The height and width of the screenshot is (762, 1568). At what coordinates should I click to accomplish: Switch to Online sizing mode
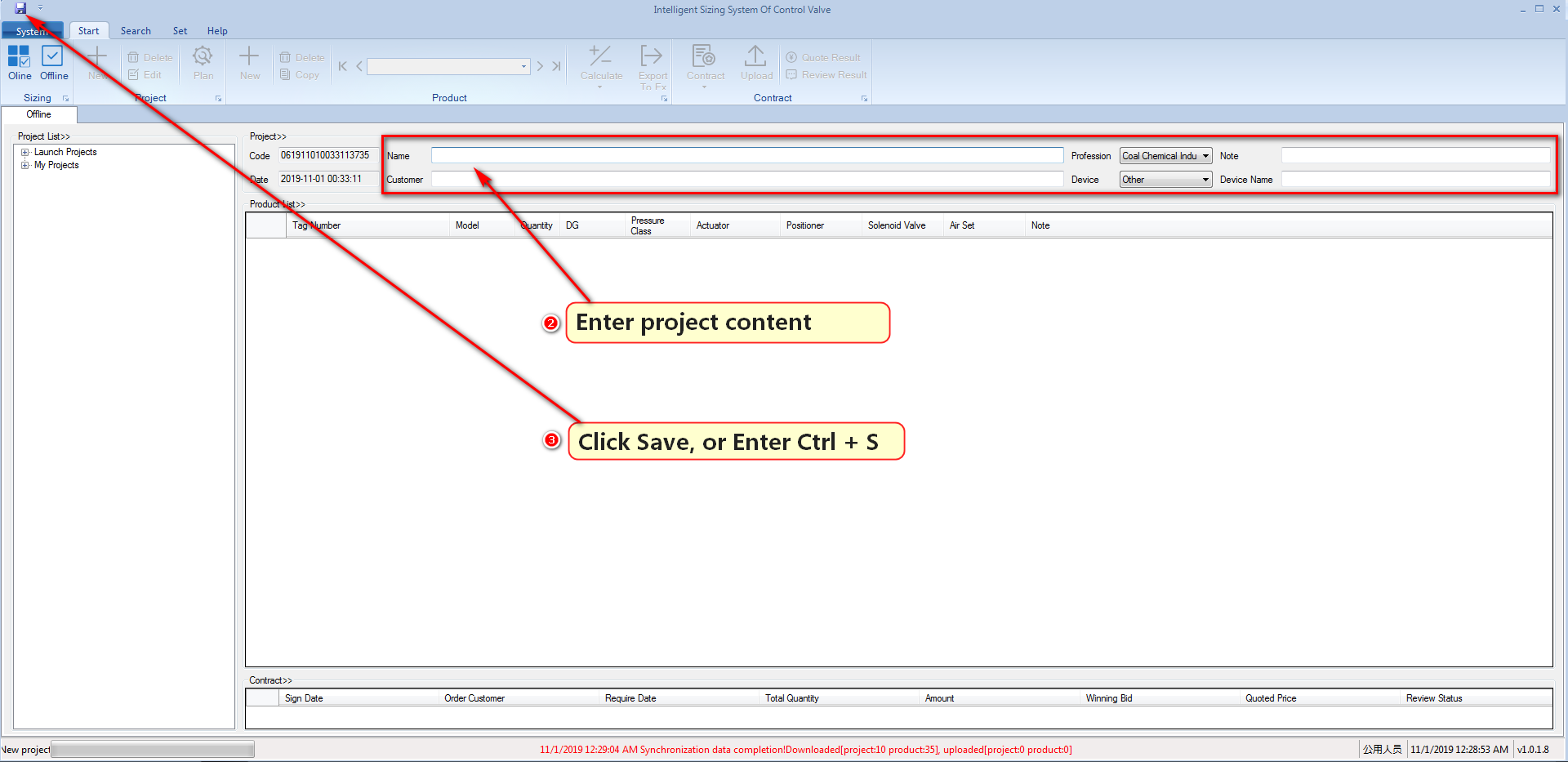coord(20,63)
